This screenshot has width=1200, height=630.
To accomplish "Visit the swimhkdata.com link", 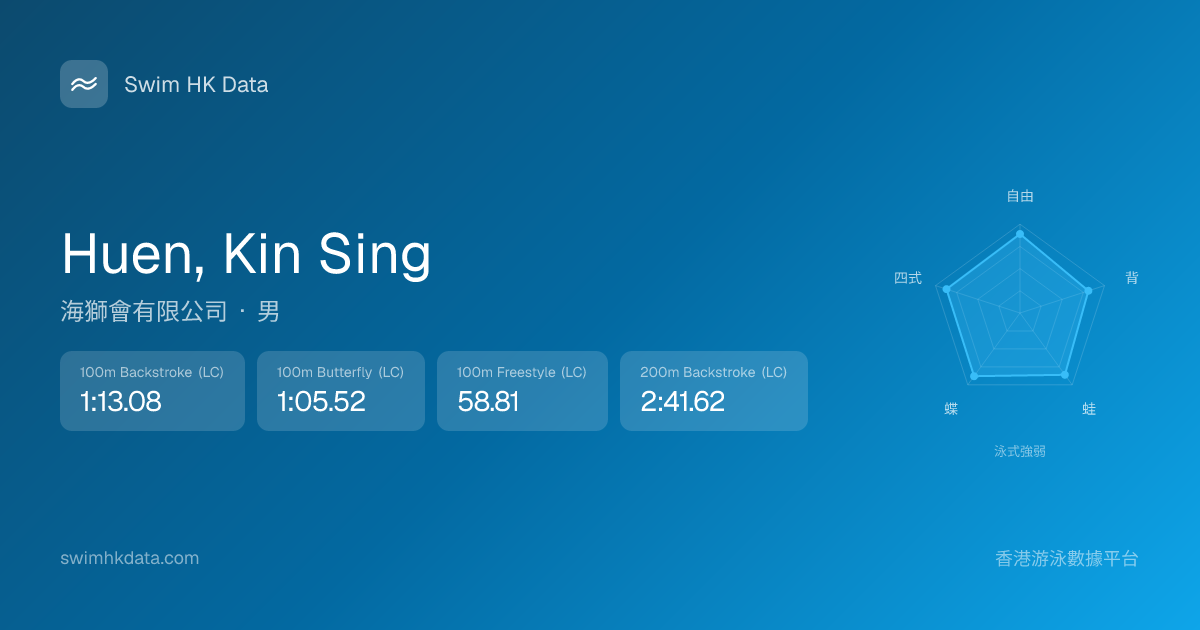I will 130,558.
